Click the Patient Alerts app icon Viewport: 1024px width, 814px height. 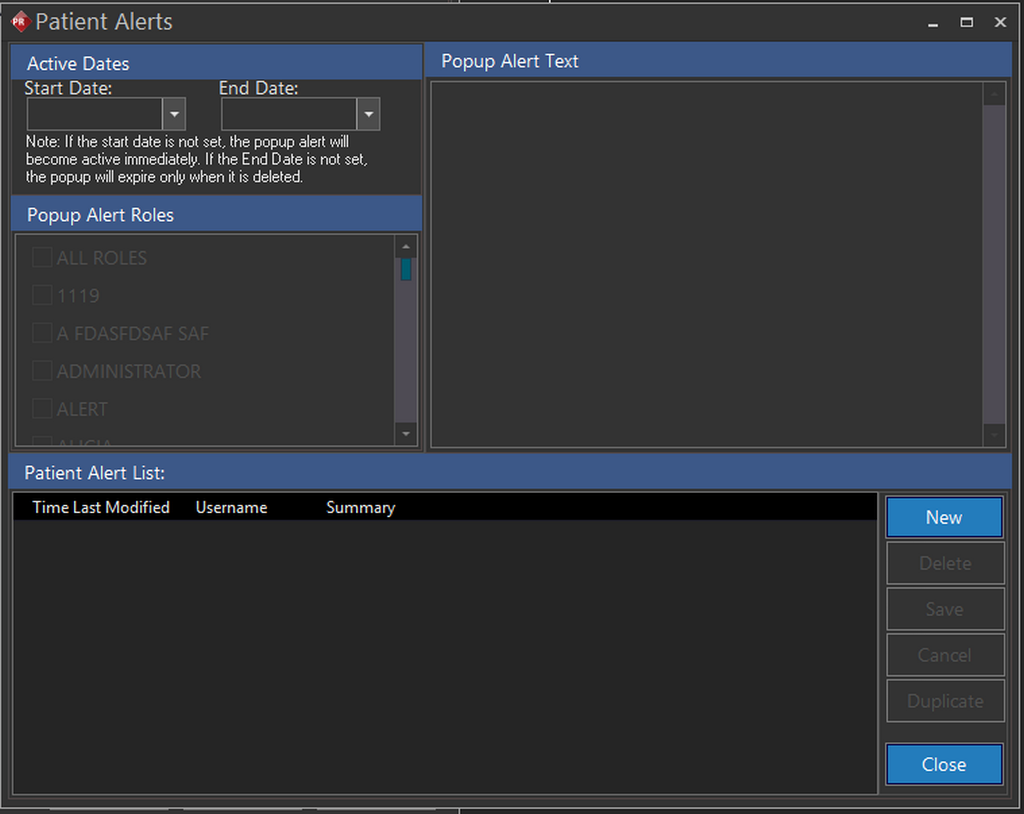click(19, 21)
